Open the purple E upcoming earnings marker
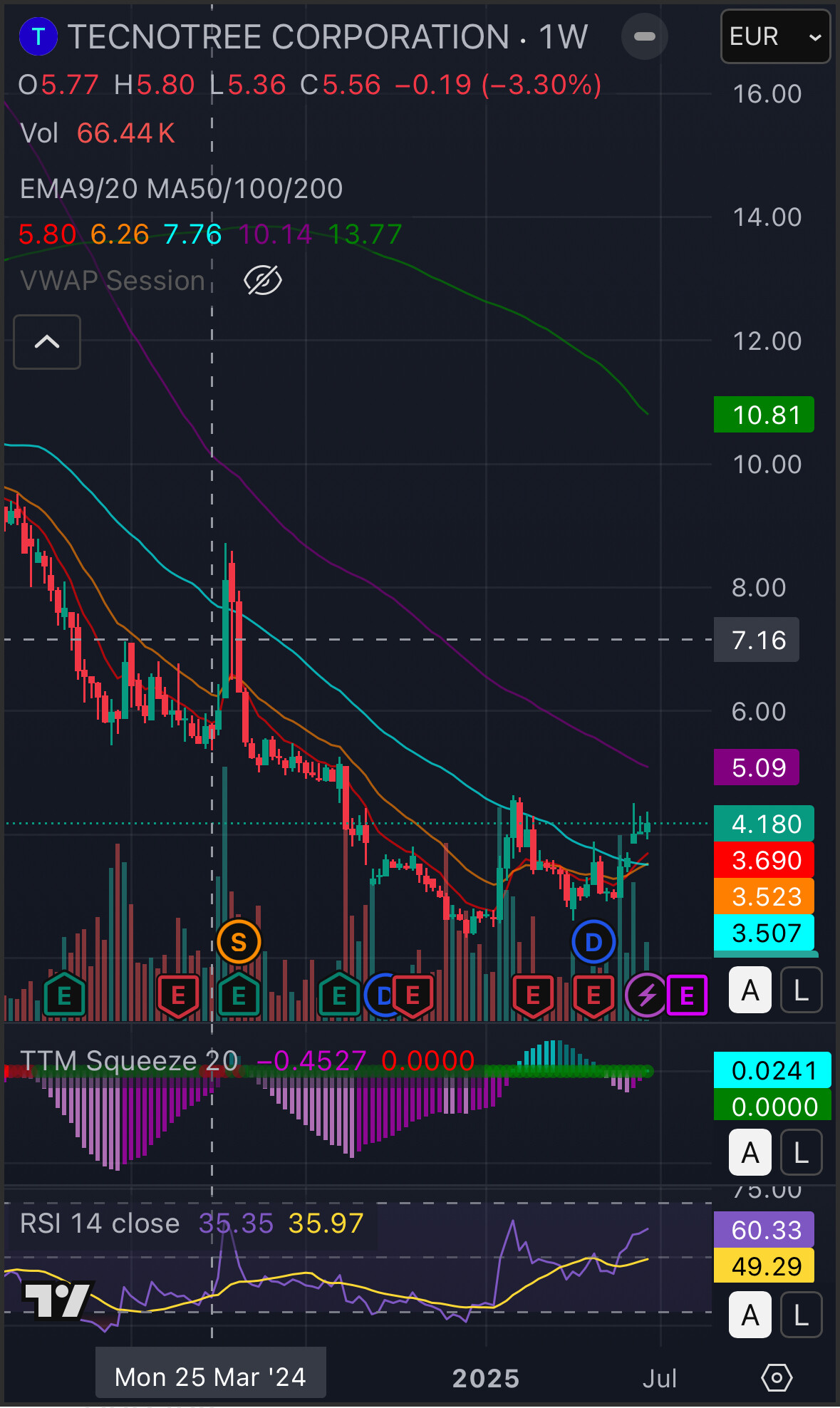The height and width of the screenshot is (1408, 840). (687, 995)
